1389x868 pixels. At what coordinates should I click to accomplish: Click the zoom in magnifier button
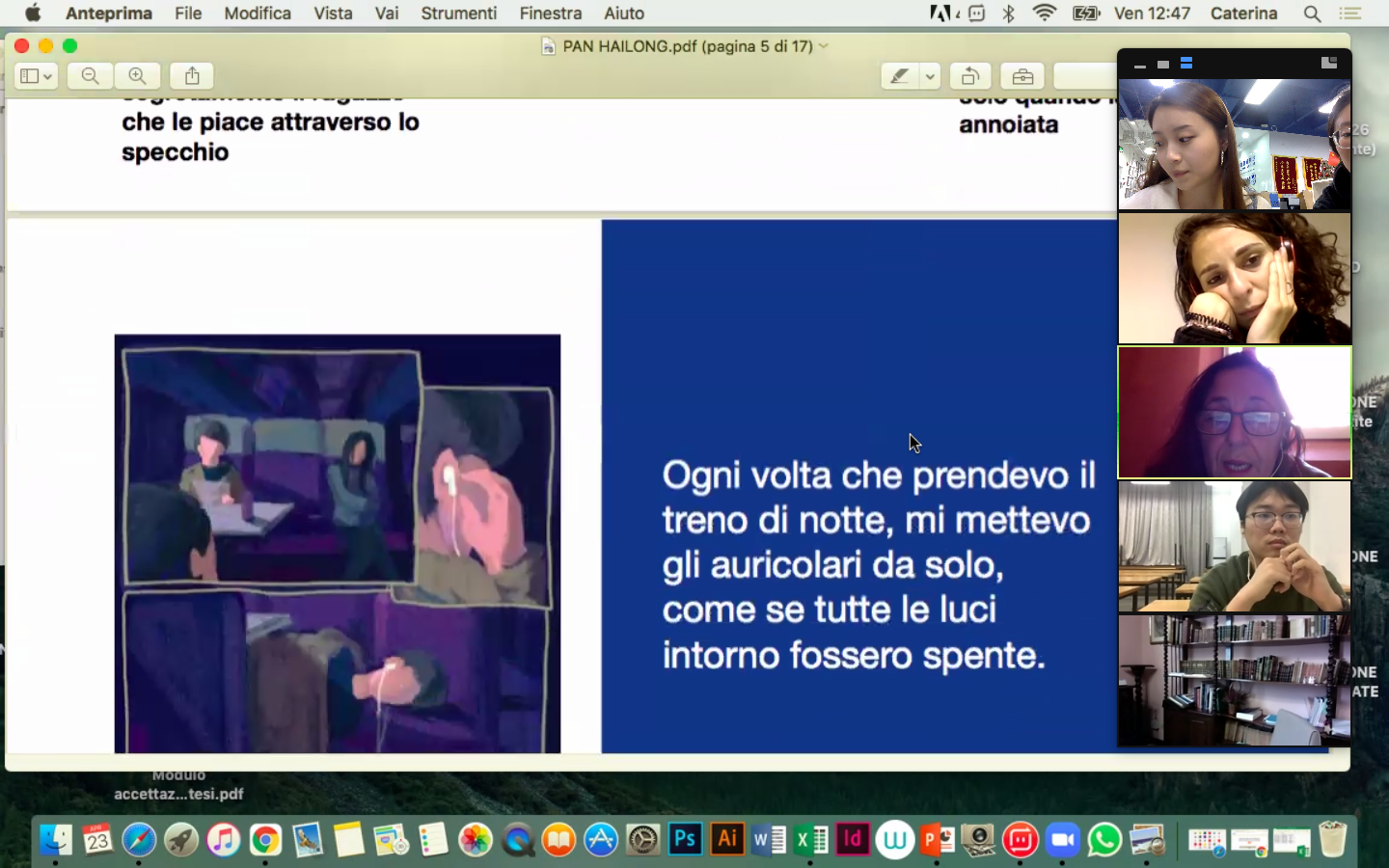point(138,76)
